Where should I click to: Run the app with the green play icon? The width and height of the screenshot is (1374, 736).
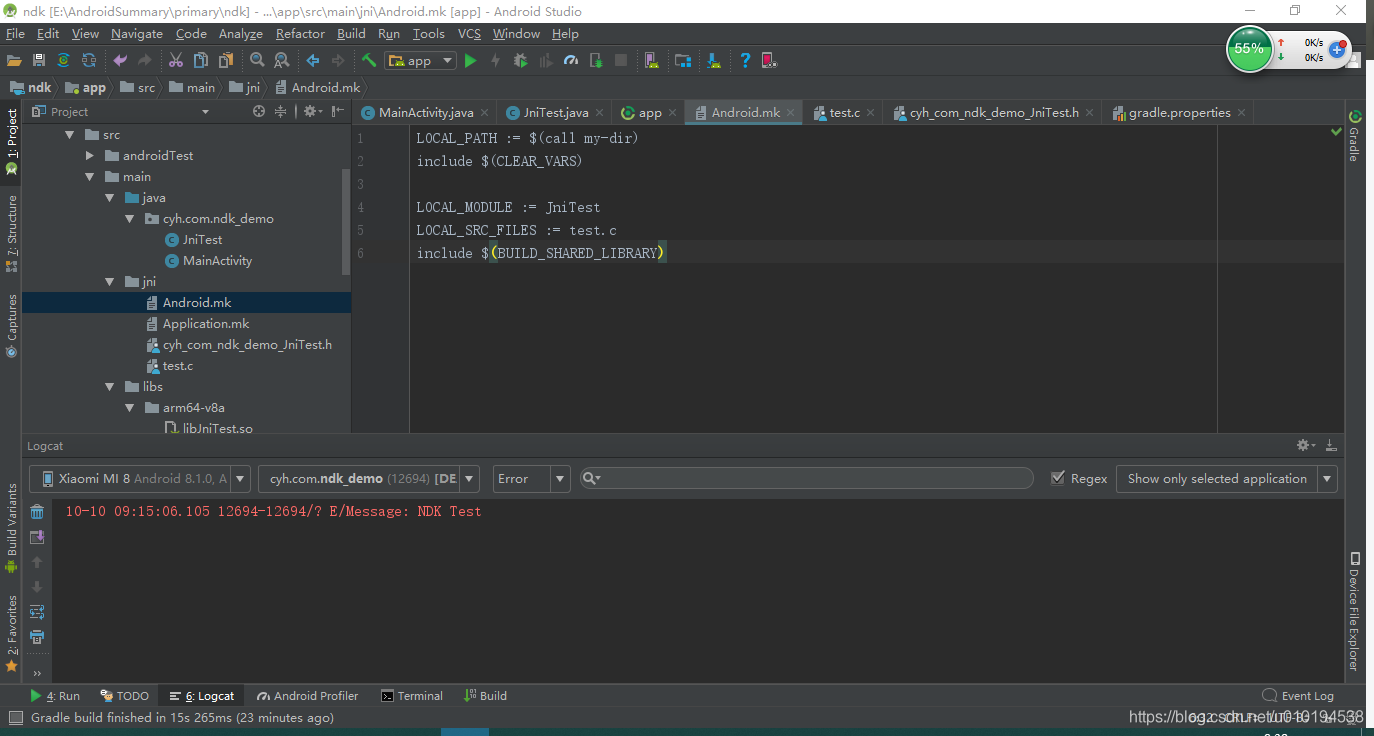pyautogui.click(x=470, y=60)
